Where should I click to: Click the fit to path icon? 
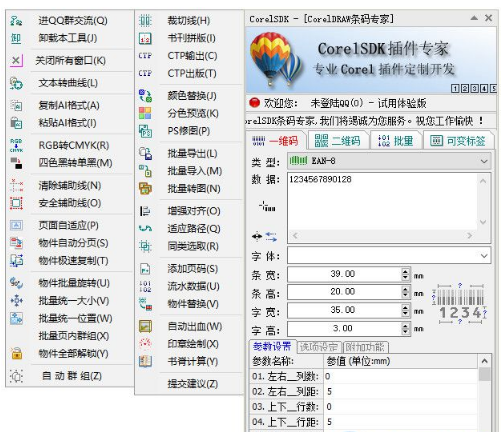(x=145, y=229)
